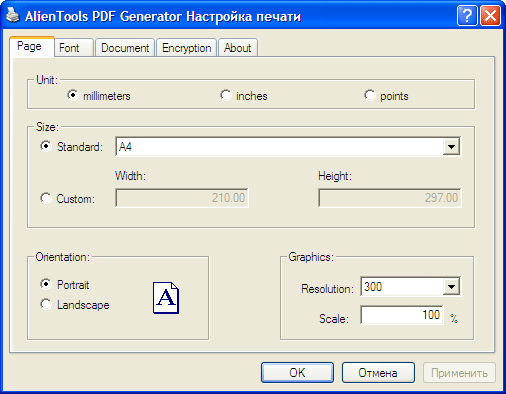506x394 pixels.
Task: Go to the About tab
Action: tap(238, 48)
